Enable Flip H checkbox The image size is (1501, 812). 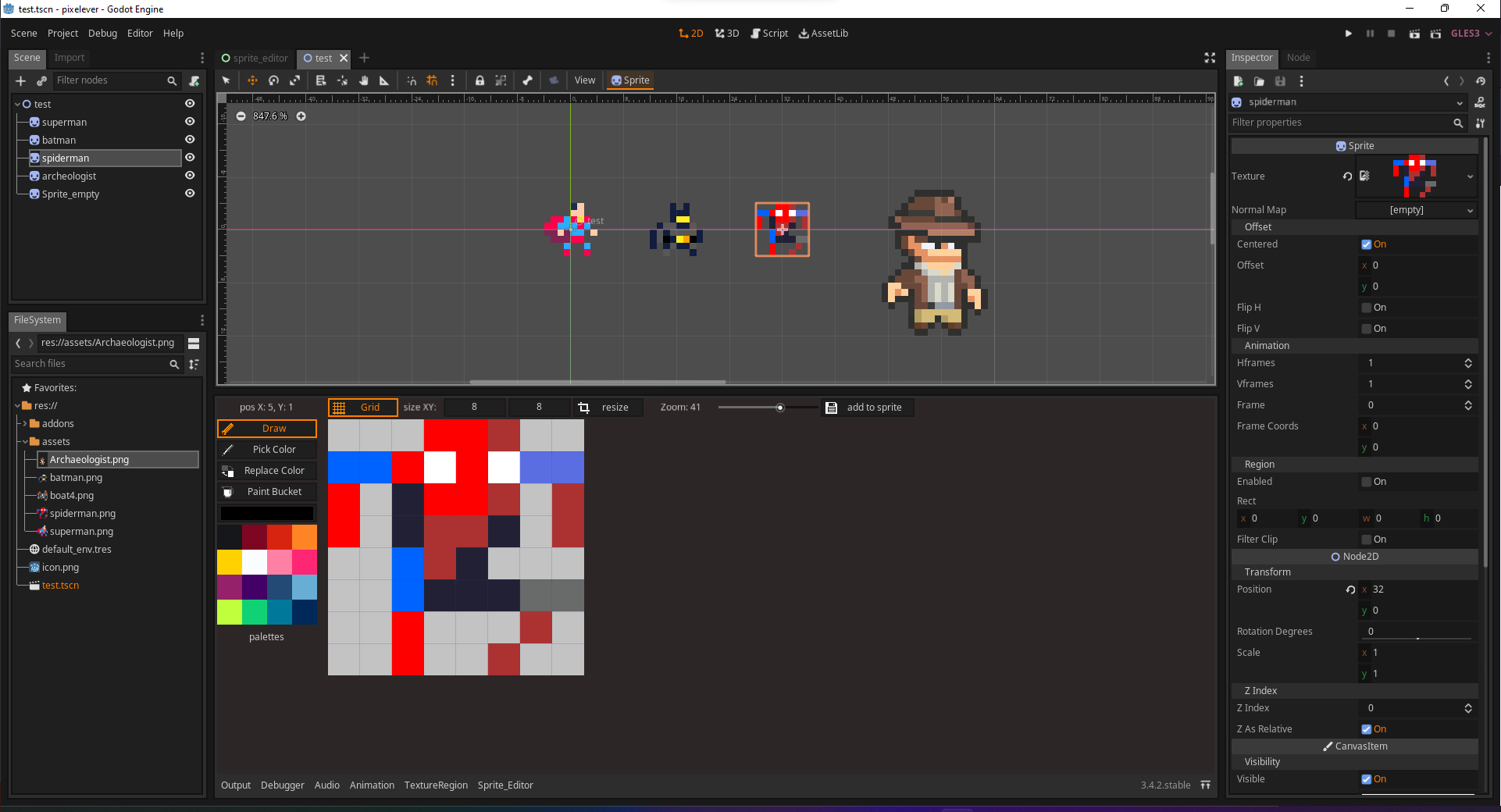[1366, 308]
